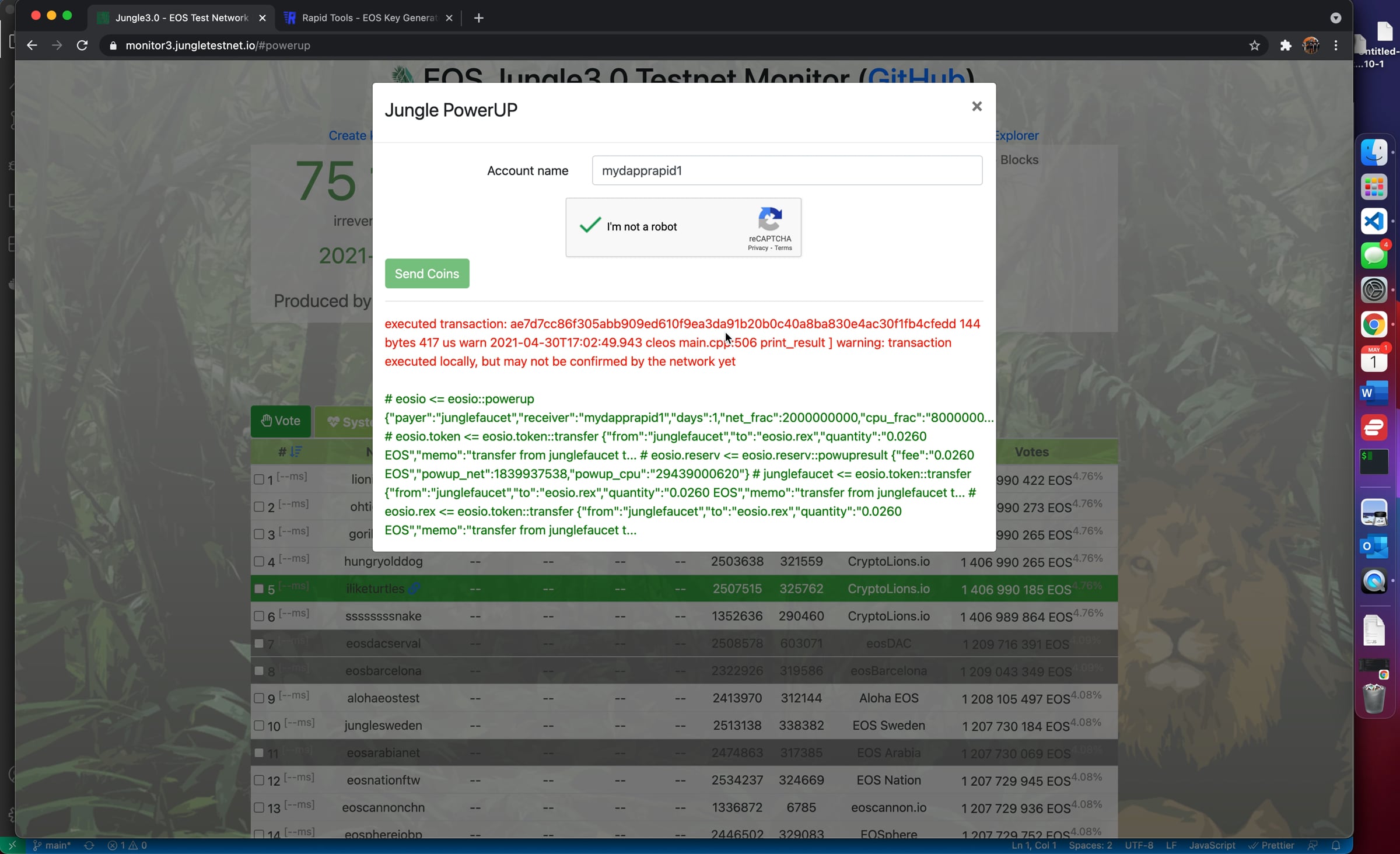
Task: Check the checkbox for producer row 1
Action: [259, 480]
